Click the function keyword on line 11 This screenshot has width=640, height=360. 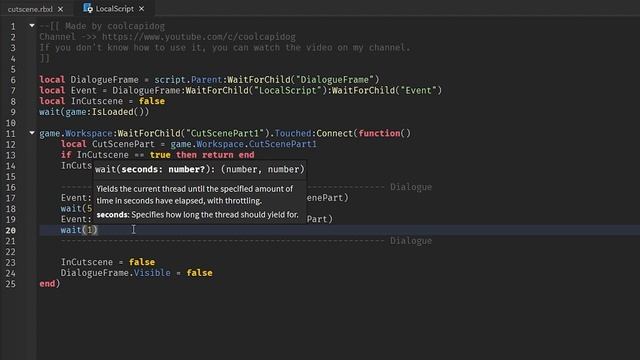[x=380, y=133]
